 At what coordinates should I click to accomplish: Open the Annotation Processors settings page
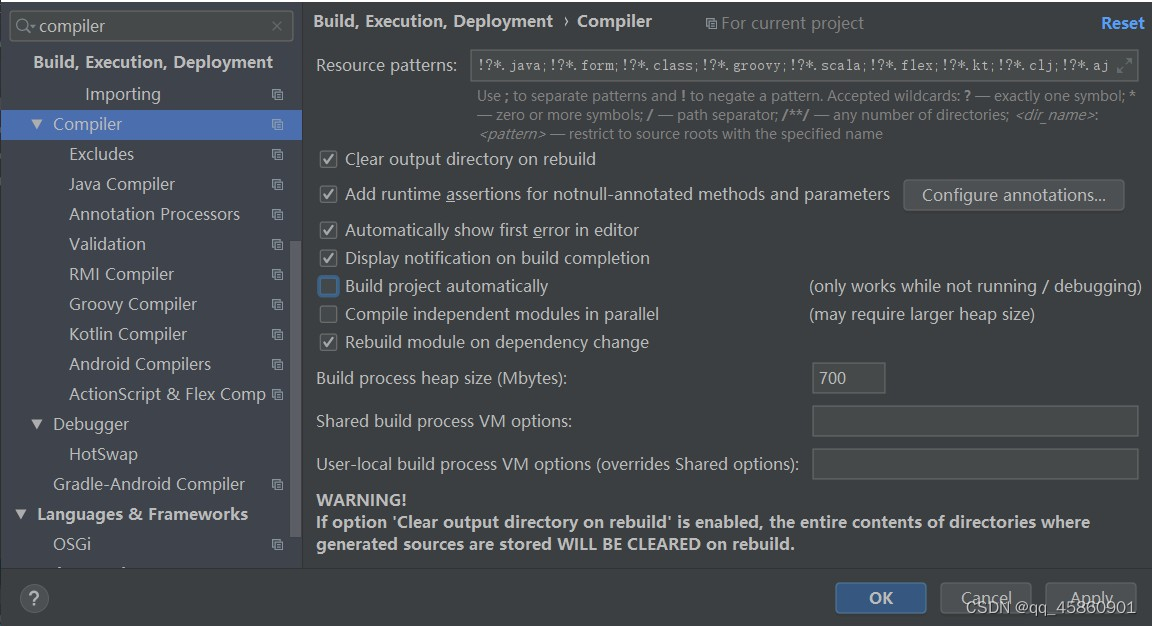pos(154,214)
